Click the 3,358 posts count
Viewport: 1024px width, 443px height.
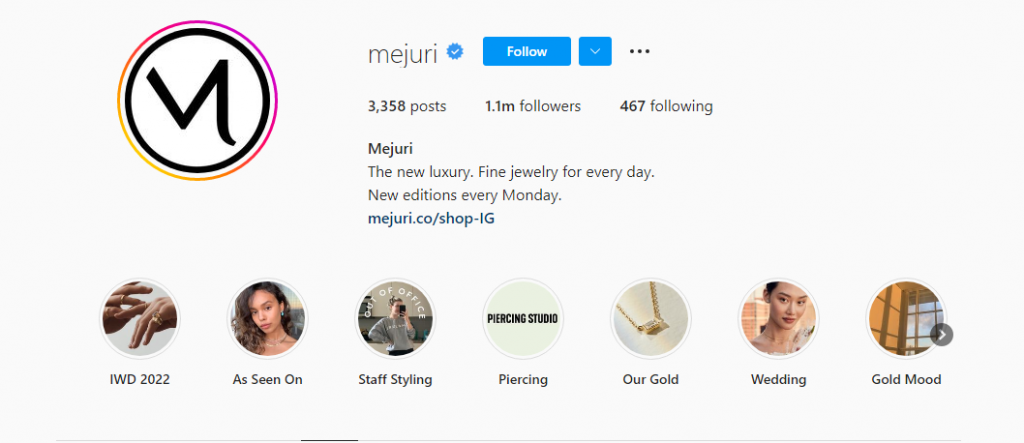(x=407, y=106)
